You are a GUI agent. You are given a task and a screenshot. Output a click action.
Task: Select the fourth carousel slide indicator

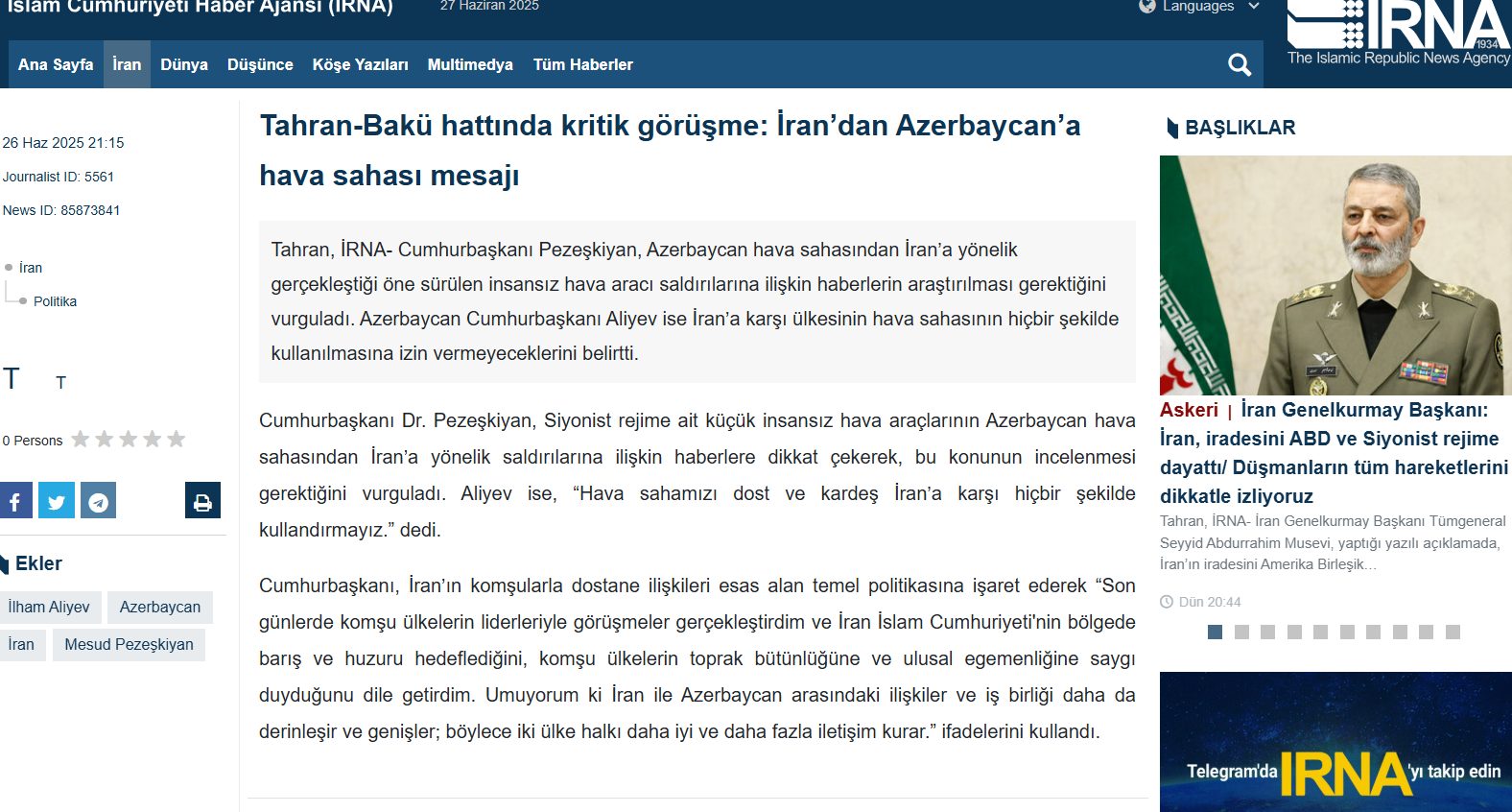click(1295, 632)
